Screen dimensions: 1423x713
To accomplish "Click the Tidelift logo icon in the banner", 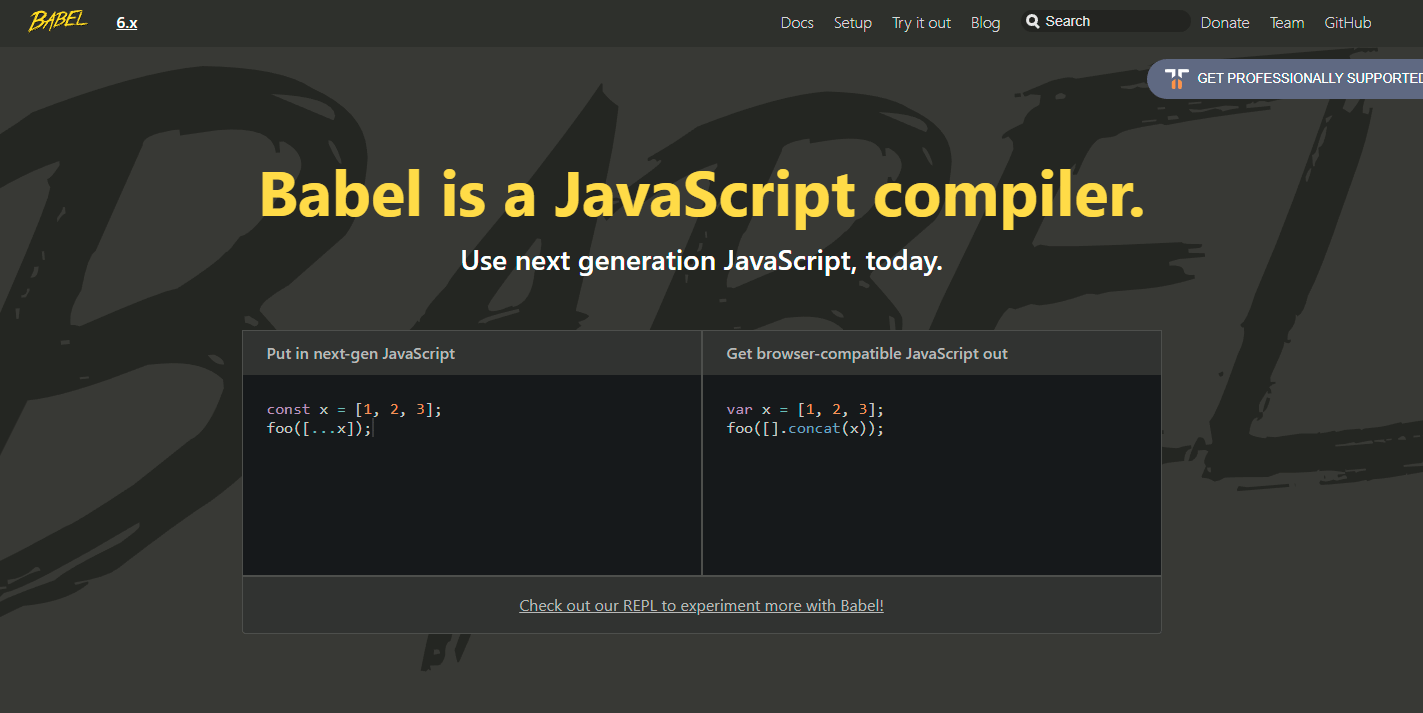I will (x=1177, y=79).
